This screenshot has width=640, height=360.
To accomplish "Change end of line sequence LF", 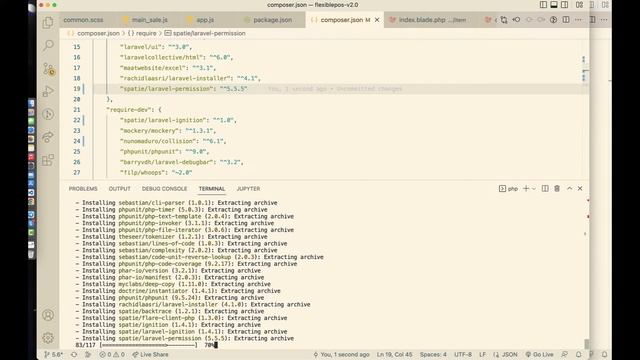I will [482, 354].
